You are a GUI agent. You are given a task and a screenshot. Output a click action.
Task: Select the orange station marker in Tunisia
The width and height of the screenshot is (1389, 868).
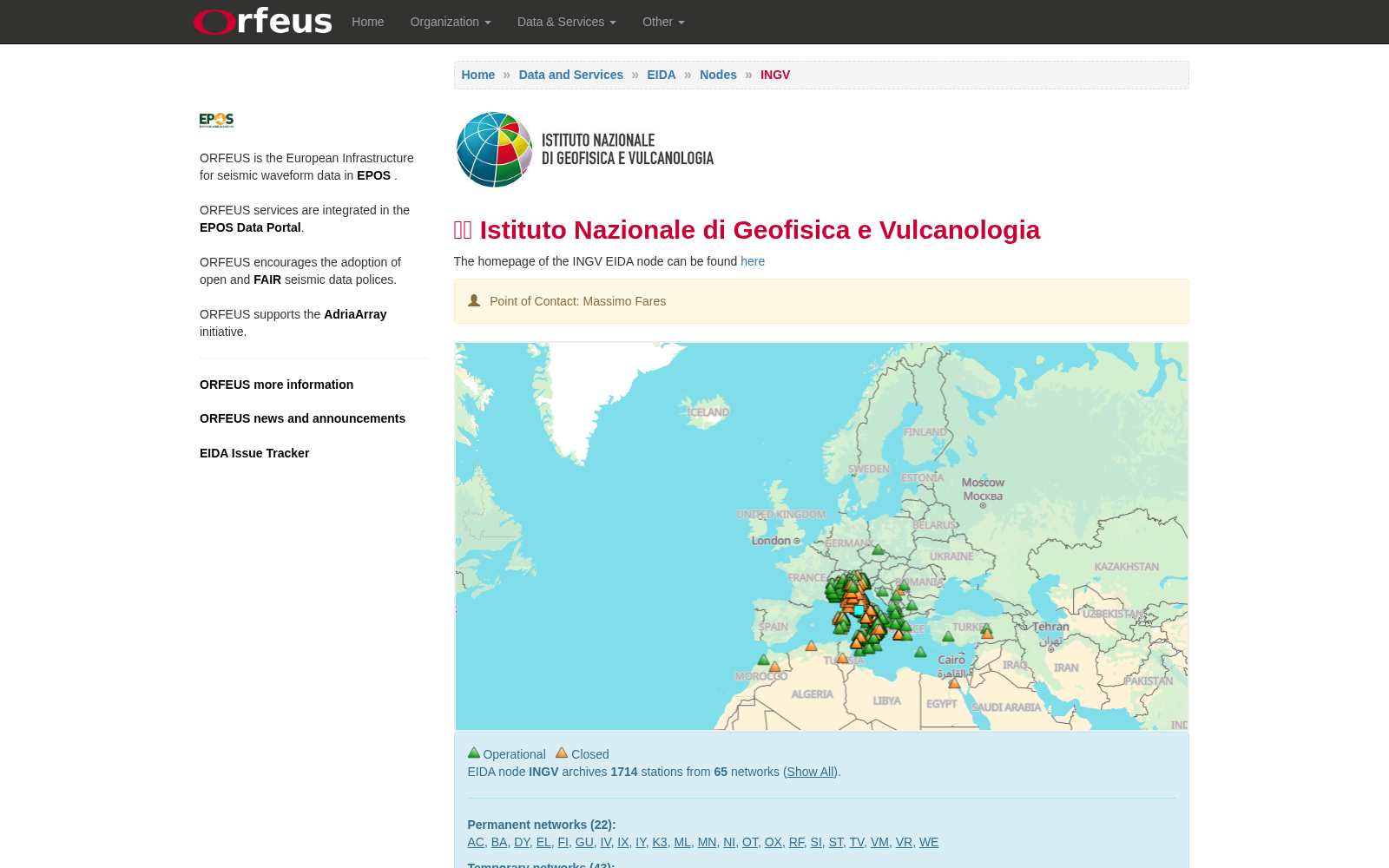coord(841,658)
